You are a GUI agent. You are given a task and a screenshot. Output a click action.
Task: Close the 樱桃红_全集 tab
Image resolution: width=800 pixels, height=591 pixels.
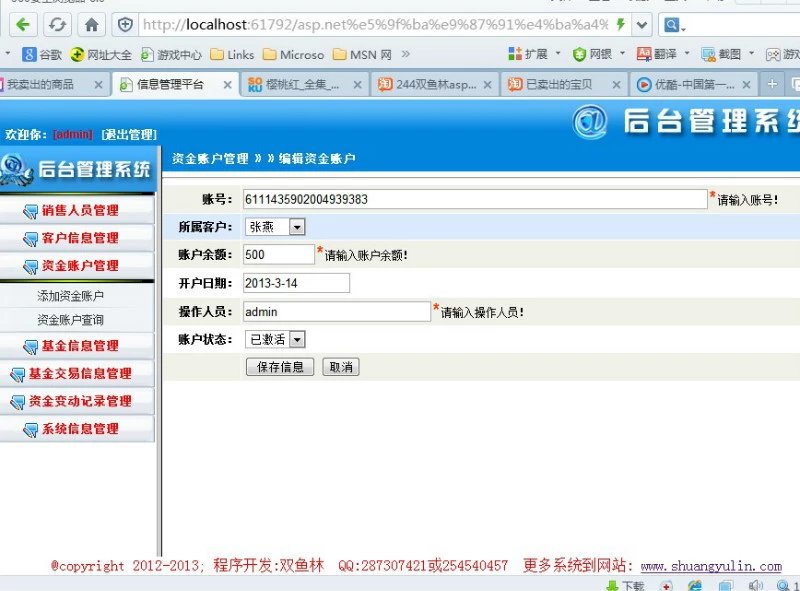point(358,85)
